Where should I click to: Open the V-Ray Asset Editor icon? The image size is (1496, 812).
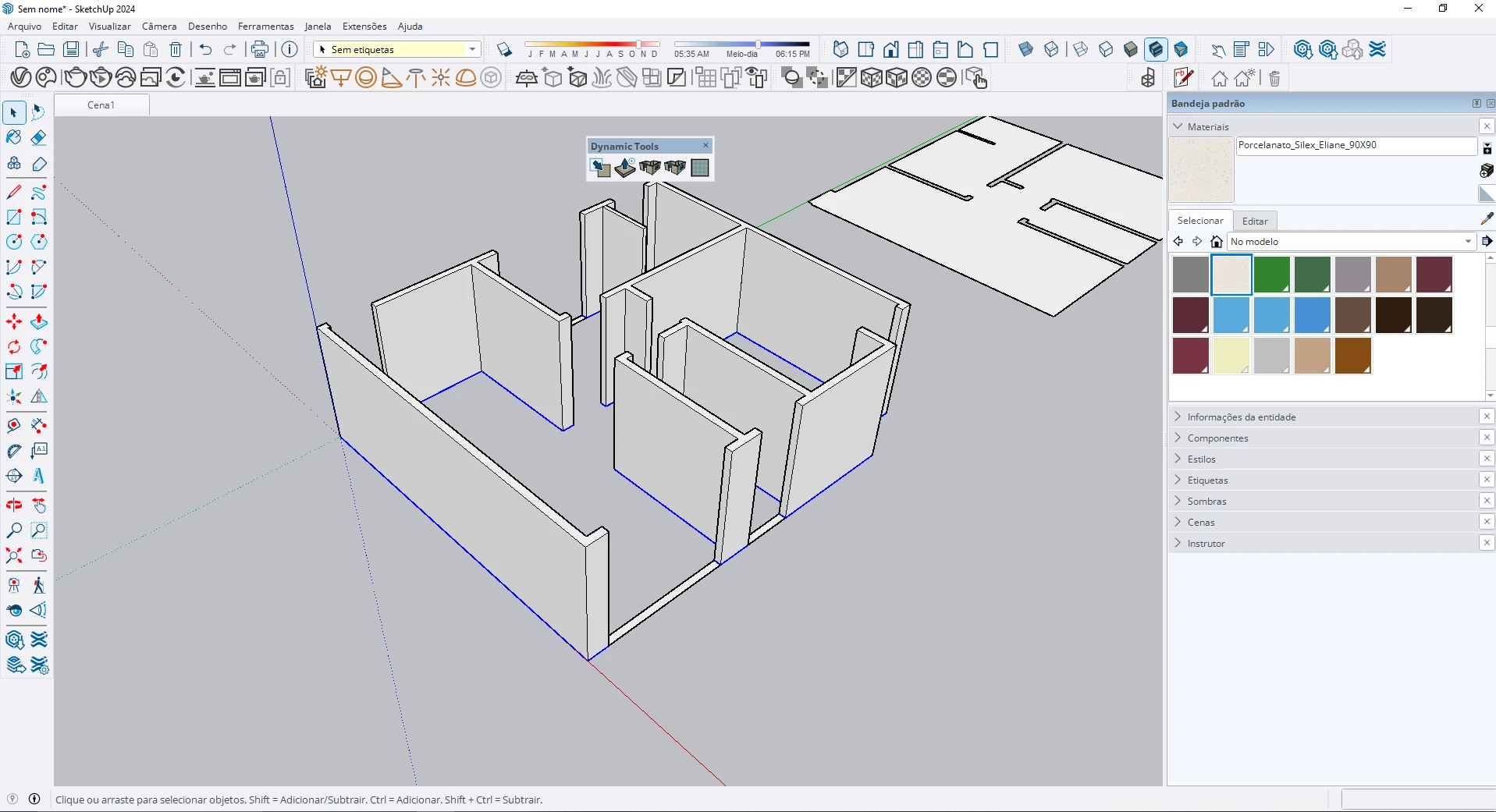tap(21, 77)
